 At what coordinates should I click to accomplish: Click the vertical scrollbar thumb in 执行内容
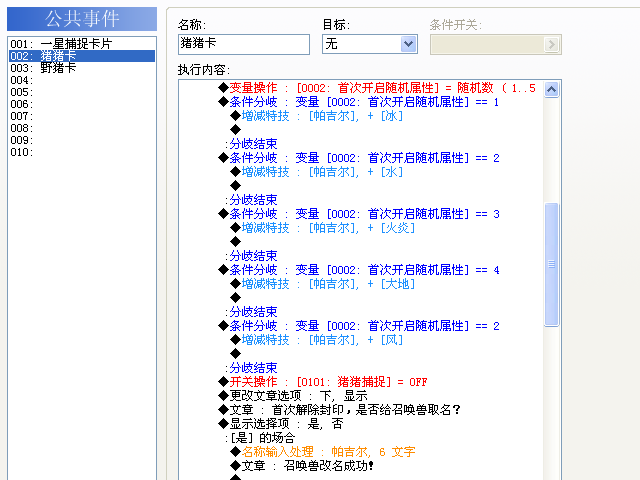point(551,264)
